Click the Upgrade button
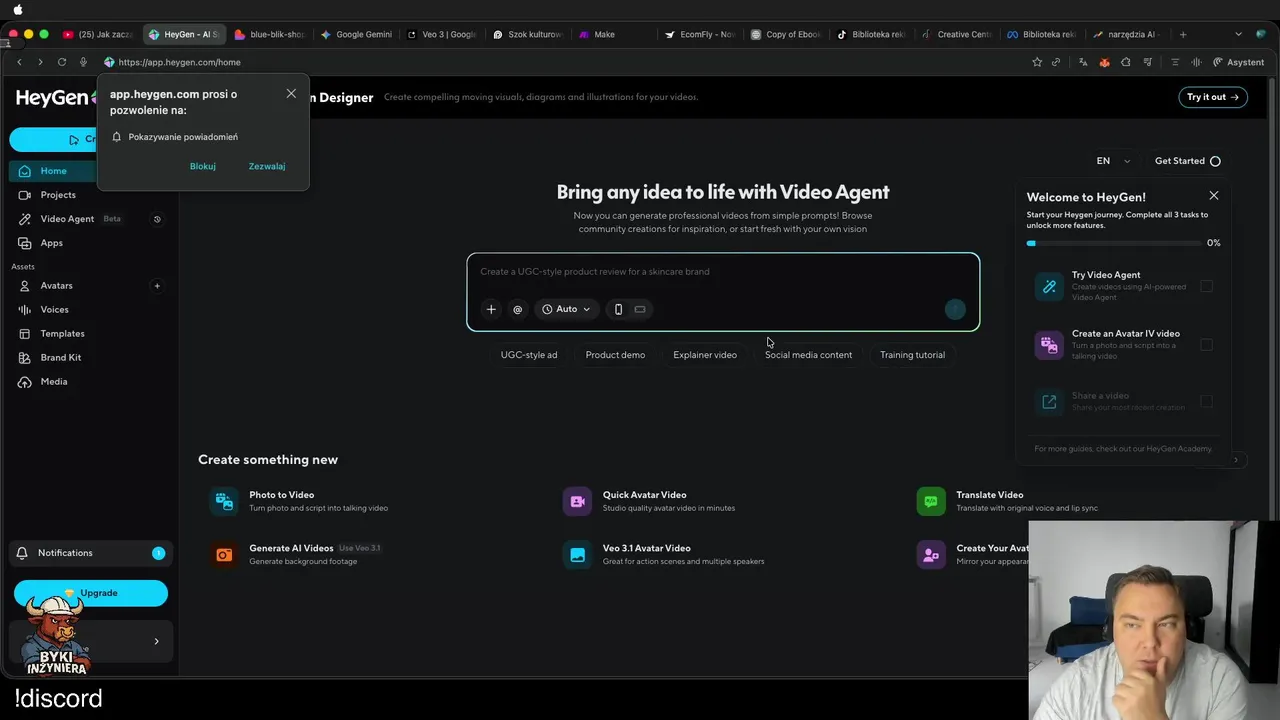Image resolution: width=1280 pixels, height=720 pixels. pyautogui.click(x=91, y=593)
